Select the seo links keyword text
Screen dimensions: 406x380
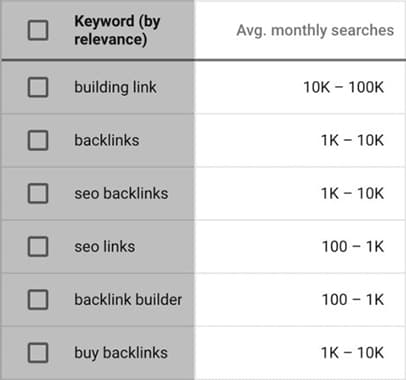coord(105,247)
